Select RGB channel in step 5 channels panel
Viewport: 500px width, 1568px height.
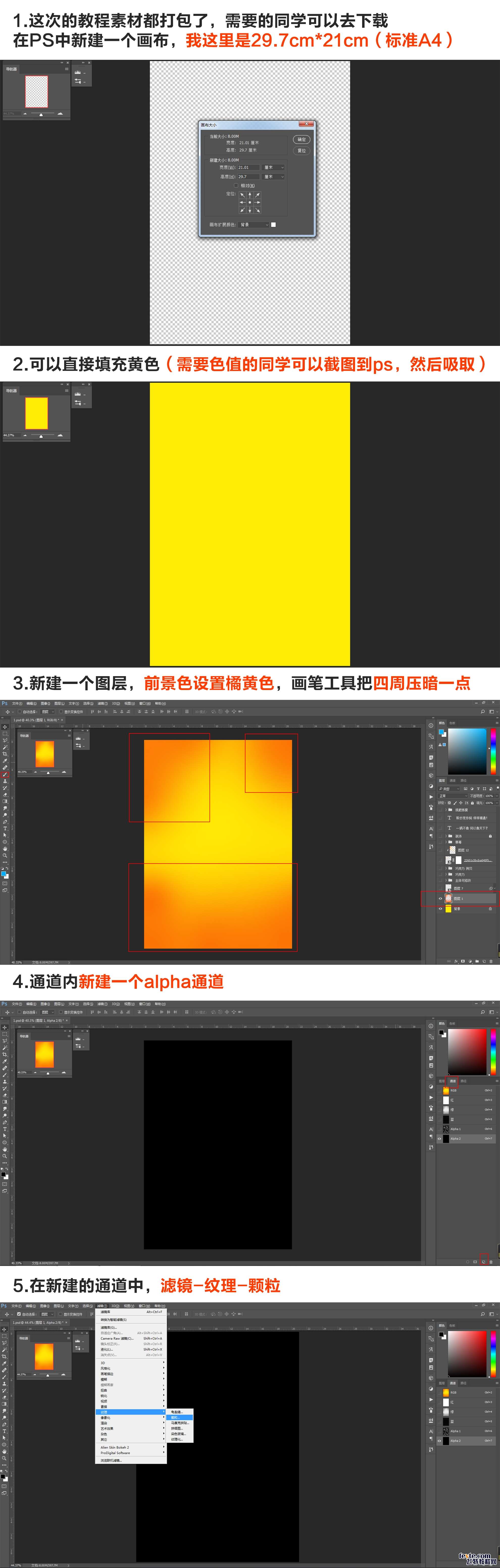click(x=466, y=1392)
